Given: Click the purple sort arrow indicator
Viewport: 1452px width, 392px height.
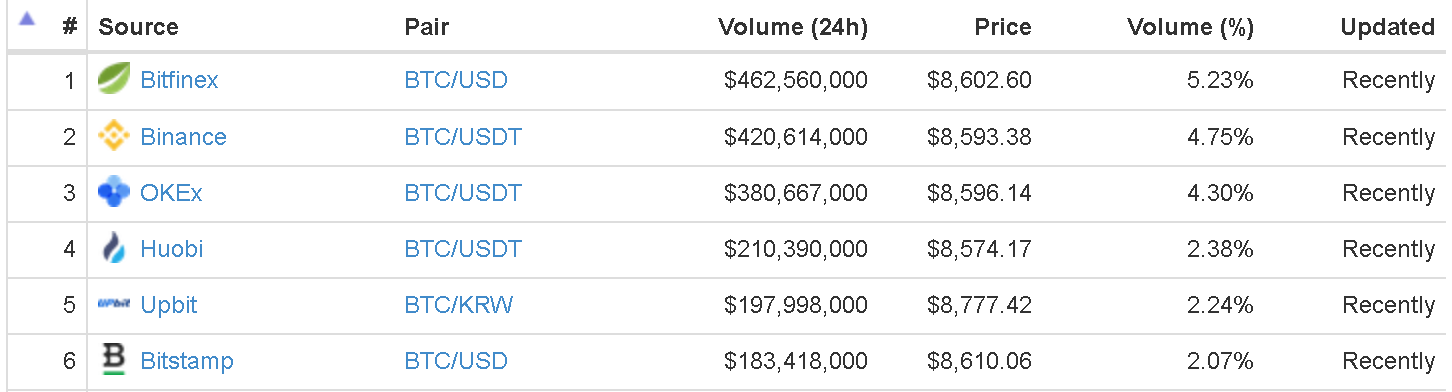Looking at the screenshot, I should tap(27, 18).
